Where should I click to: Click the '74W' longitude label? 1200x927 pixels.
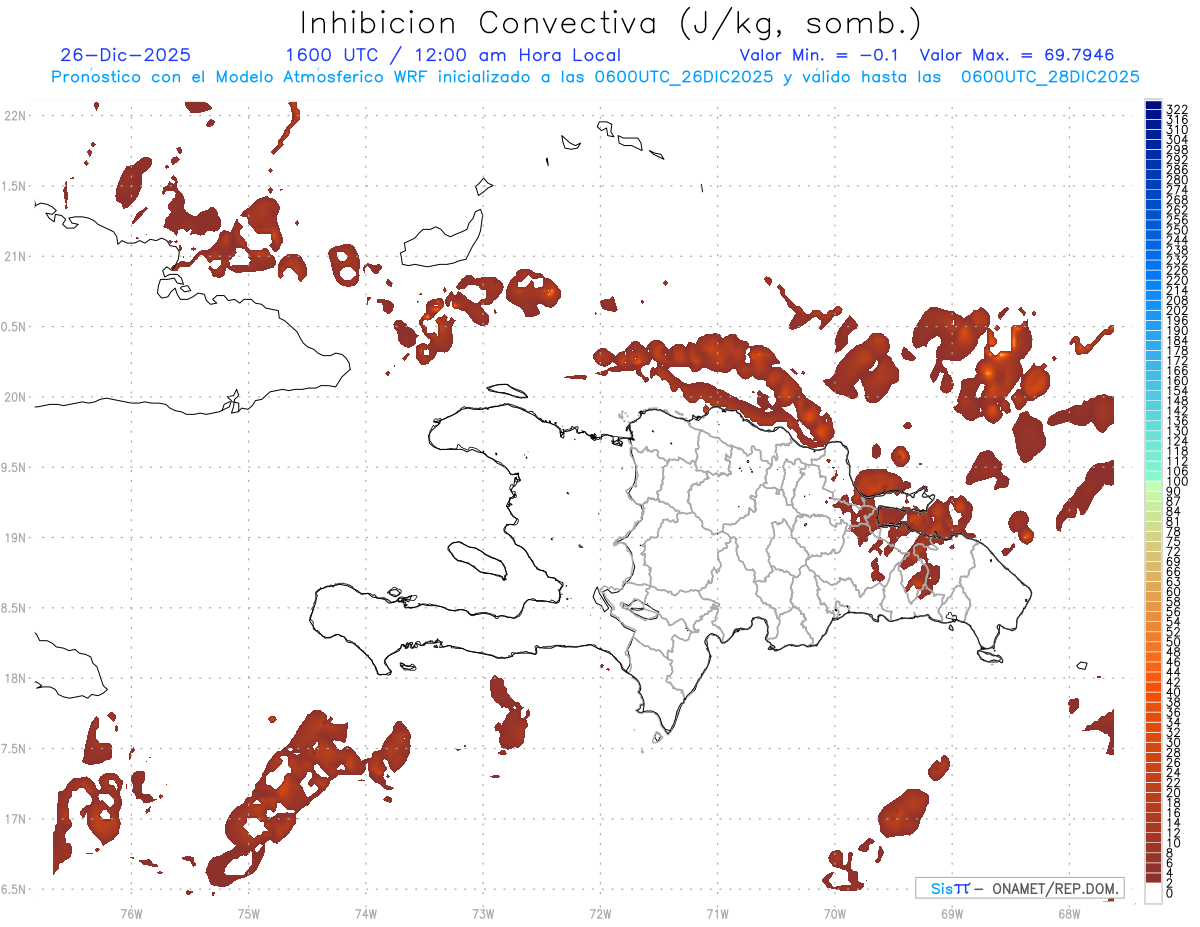[365, 912]
